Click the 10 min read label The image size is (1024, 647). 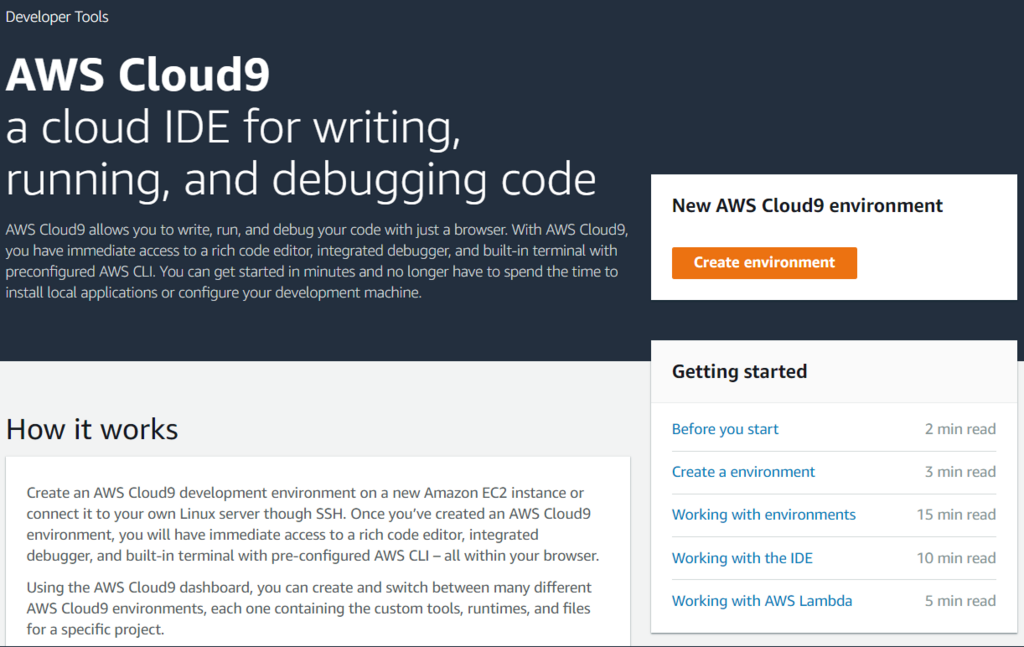pyautogui.click(x=956, y=558)
